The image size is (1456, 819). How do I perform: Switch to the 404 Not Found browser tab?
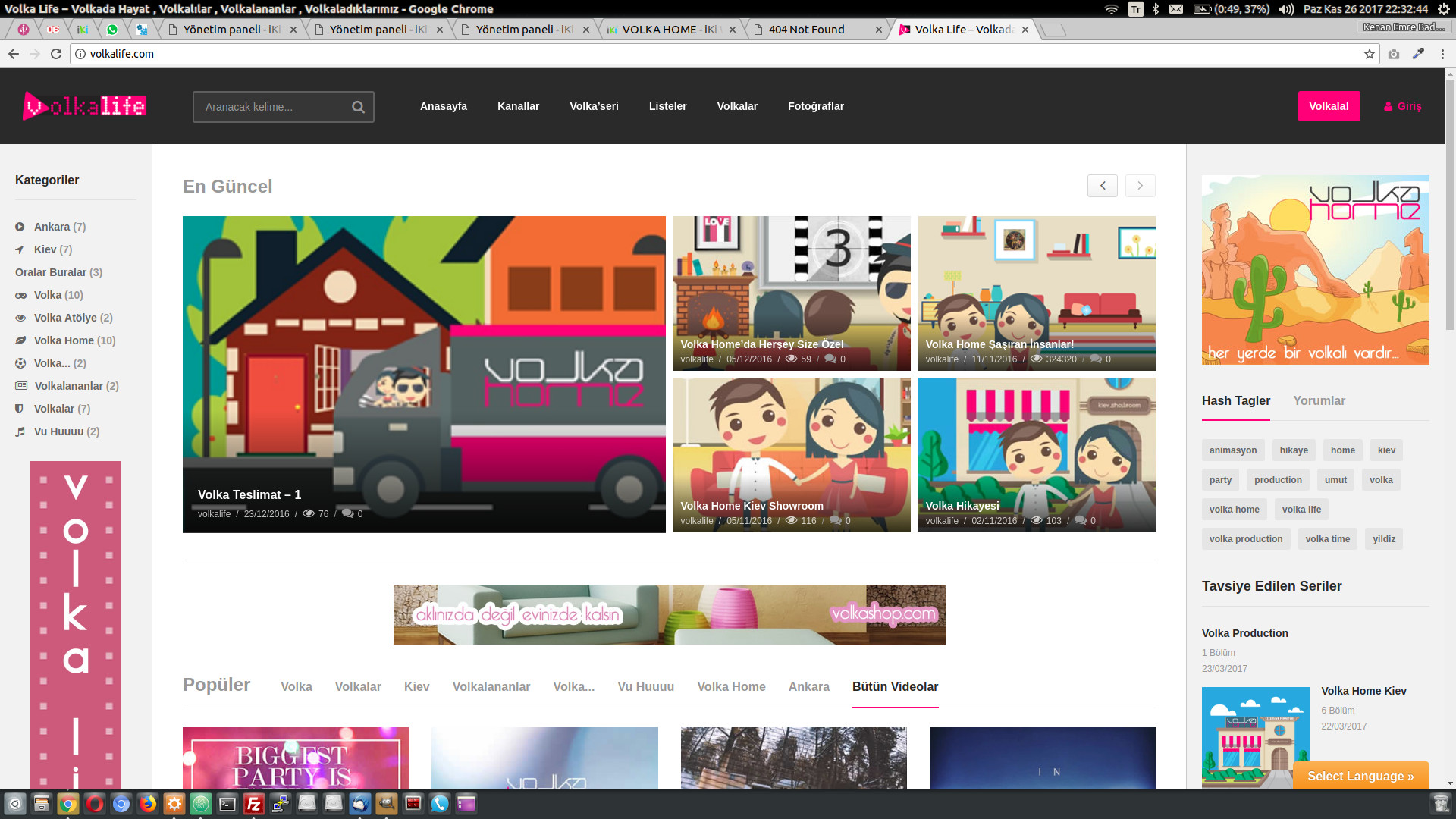[816, 30]
